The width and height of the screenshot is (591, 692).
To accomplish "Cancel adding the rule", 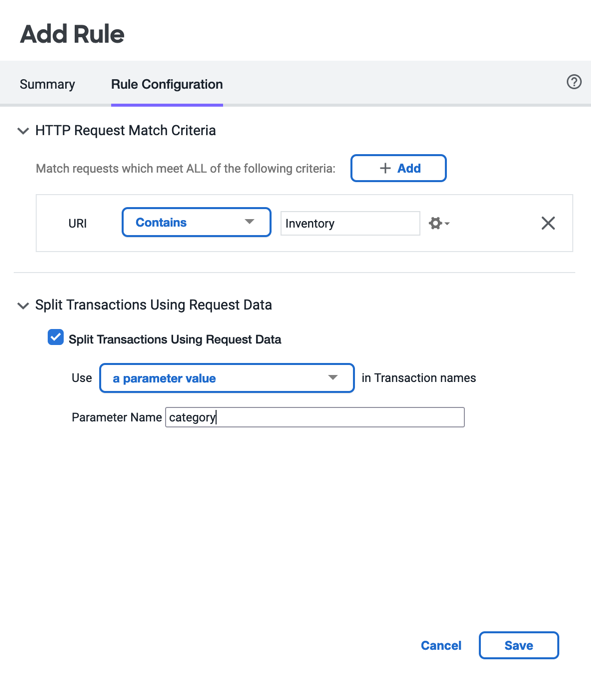I will point(441,645).
